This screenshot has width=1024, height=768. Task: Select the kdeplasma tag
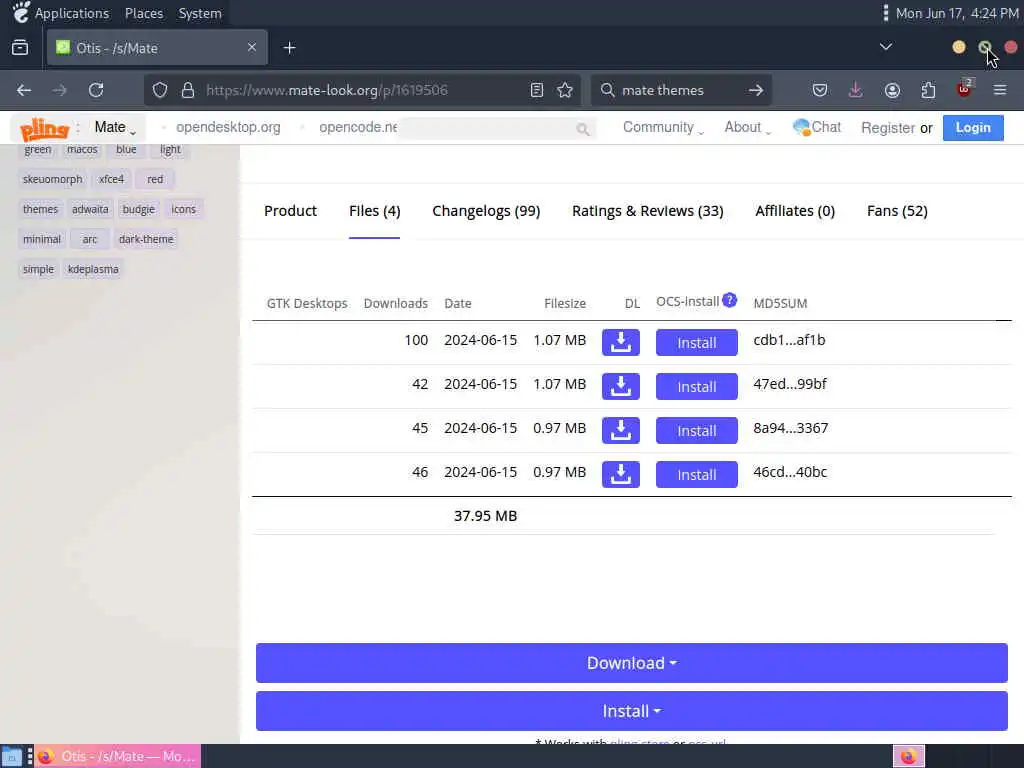click(x=93, y=269)
